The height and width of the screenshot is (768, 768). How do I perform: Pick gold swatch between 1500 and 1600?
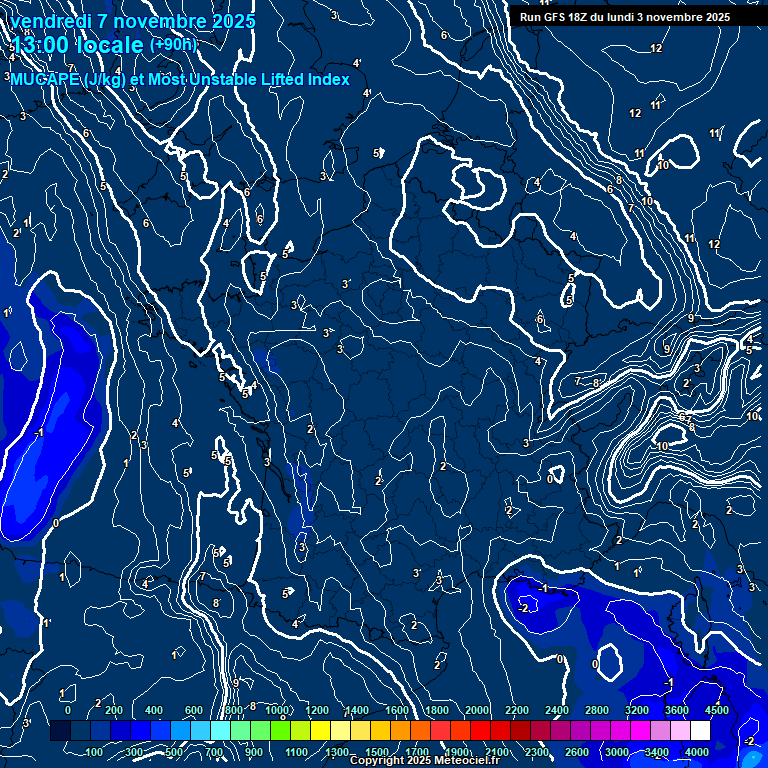pyautogui.click(x=381, y=730)
